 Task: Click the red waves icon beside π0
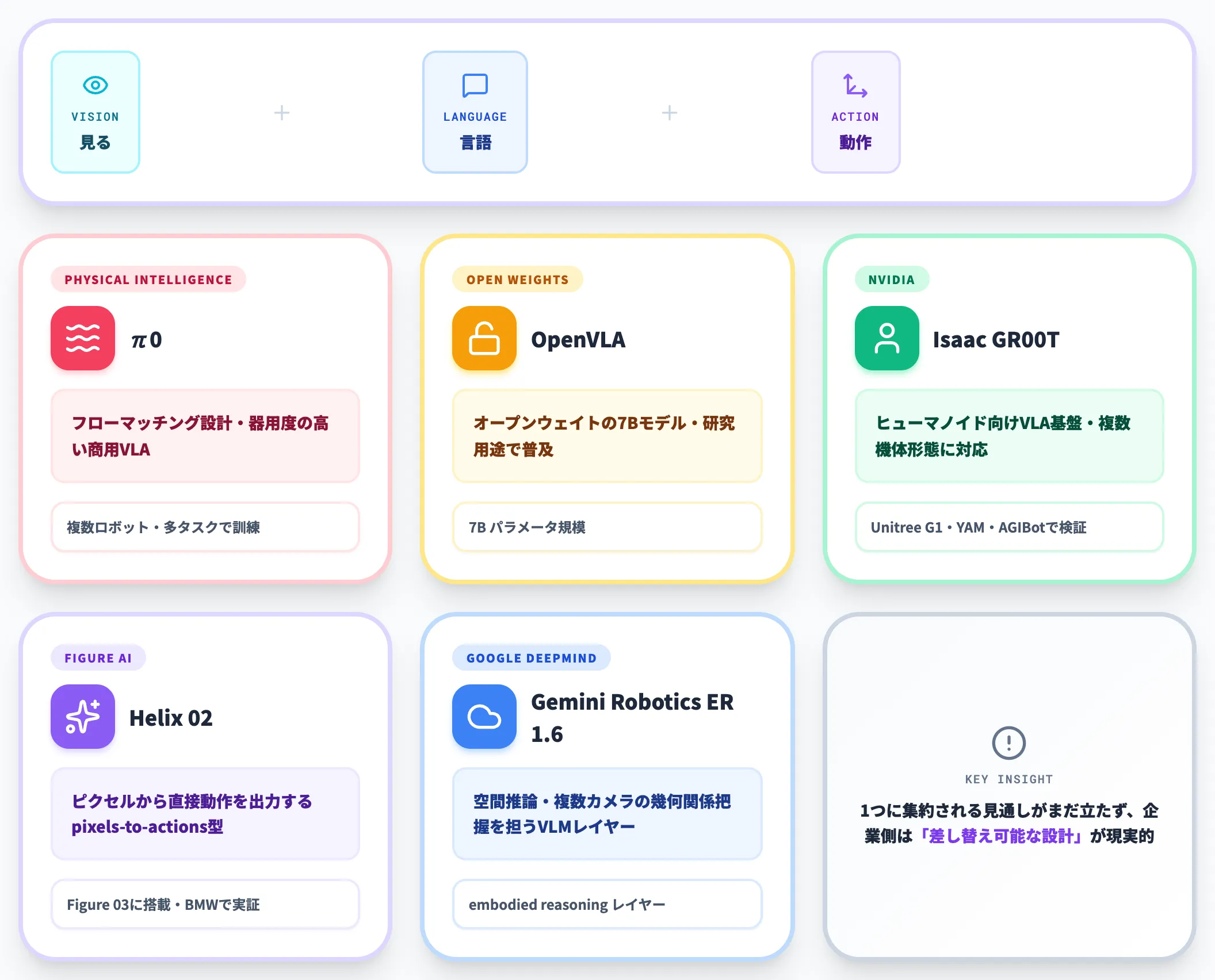pyautogui.click(x=83, y=338)
